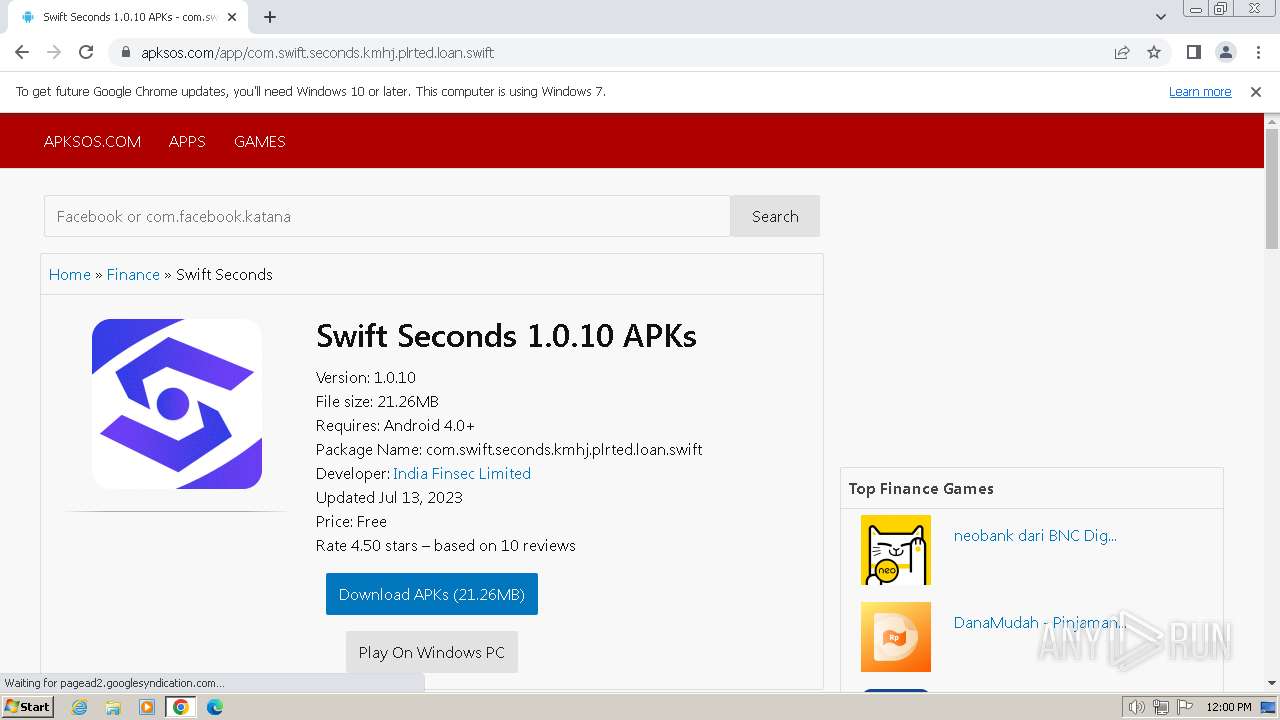This screenshot has height=720, width=1280.
Task: Open the Chrome side panel
Action: (1193, 52)
